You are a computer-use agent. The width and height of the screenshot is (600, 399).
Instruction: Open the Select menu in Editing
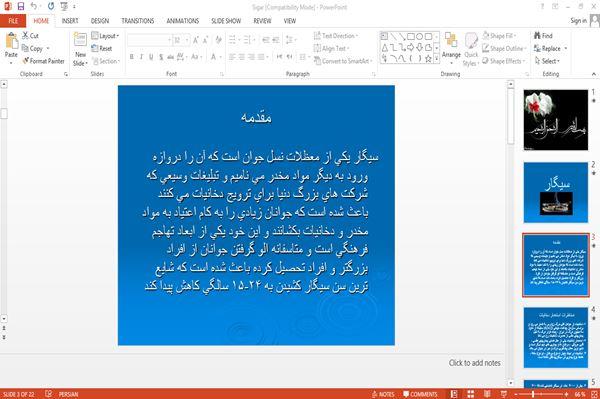(x=547, y=61)
